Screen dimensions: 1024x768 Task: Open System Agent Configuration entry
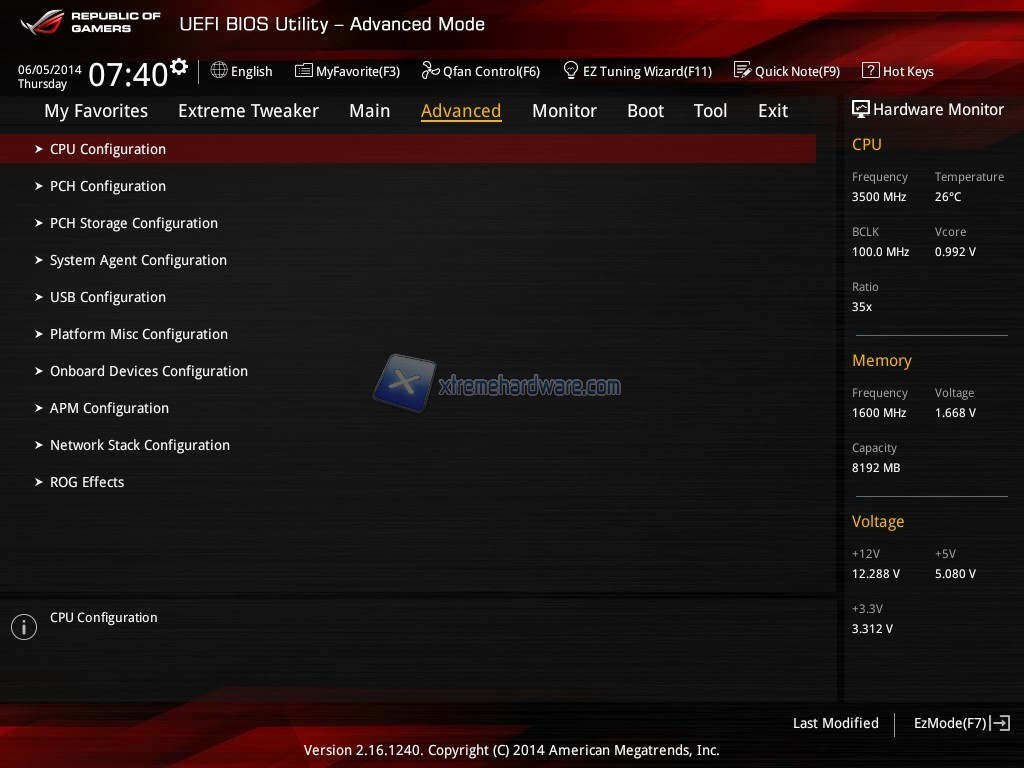[x=138, y=260]
